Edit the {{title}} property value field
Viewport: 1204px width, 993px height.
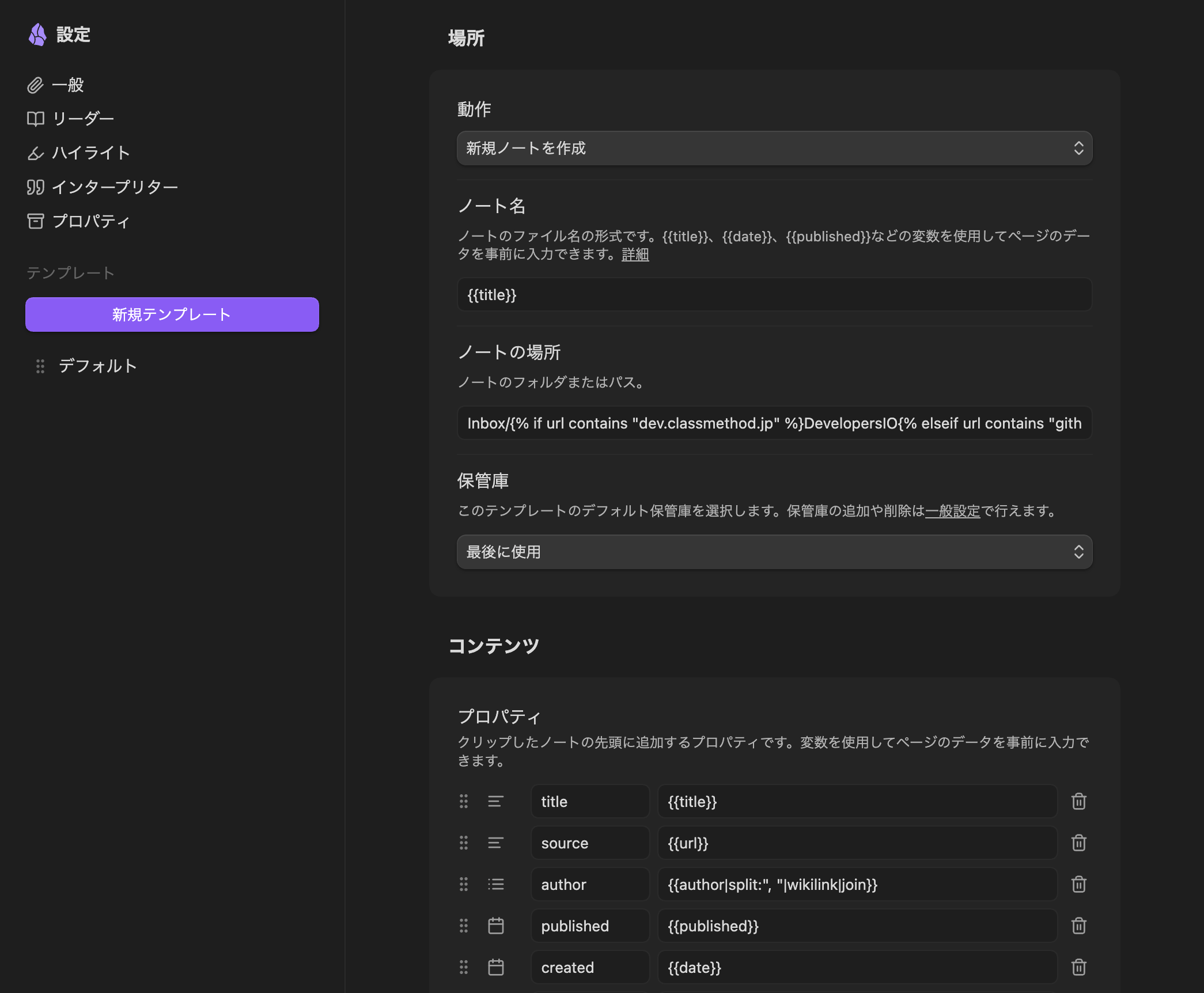pos(857,801)
